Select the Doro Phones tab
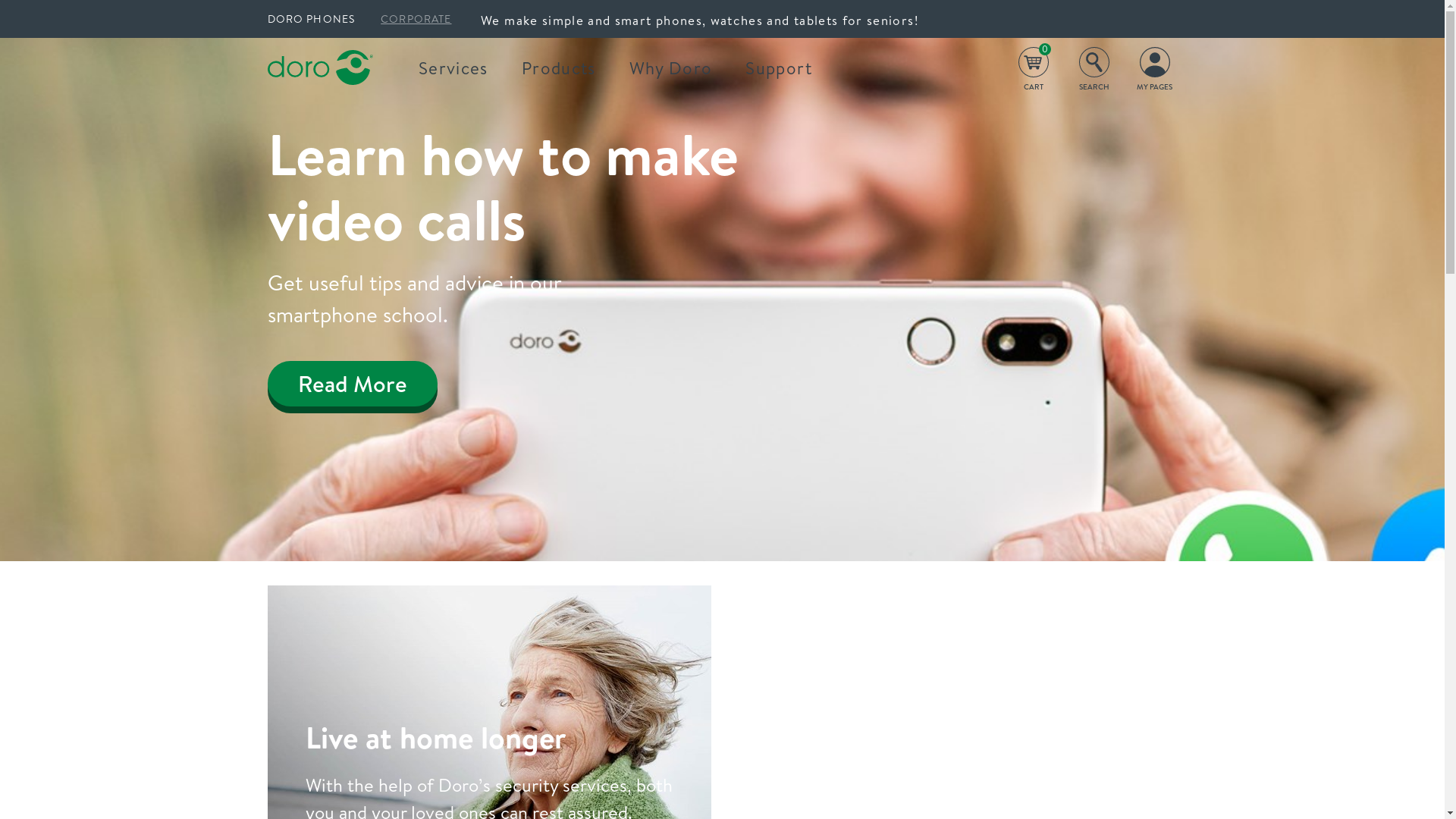This screenshot has width=1456, height=819. pyautogui.click(x=311, y=19)
